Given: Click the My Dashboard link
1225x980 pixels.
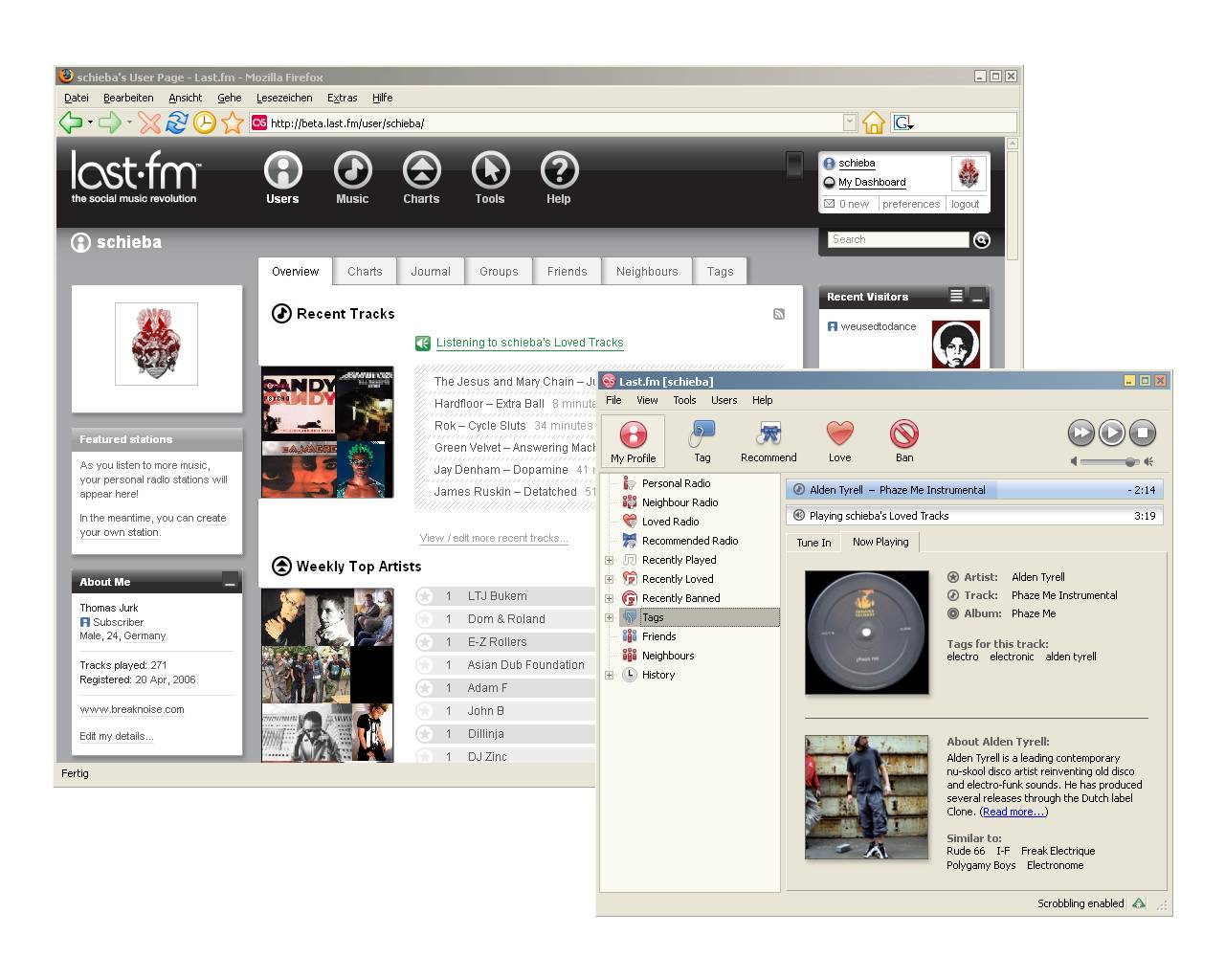Looking at the screenshot, I should pos(872,182).
